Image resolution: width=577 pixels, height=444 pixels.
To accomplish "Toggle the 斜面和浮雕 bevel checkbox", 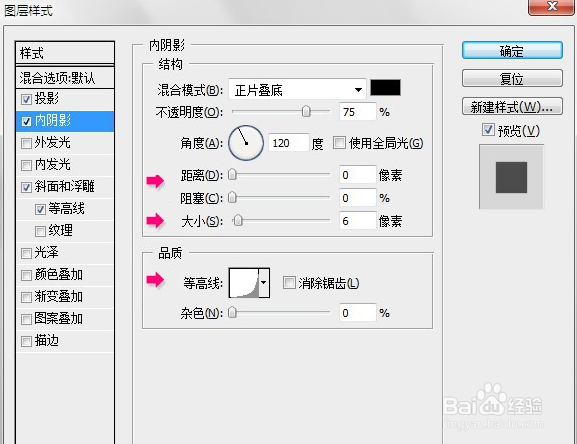I will tap(26, 188).
